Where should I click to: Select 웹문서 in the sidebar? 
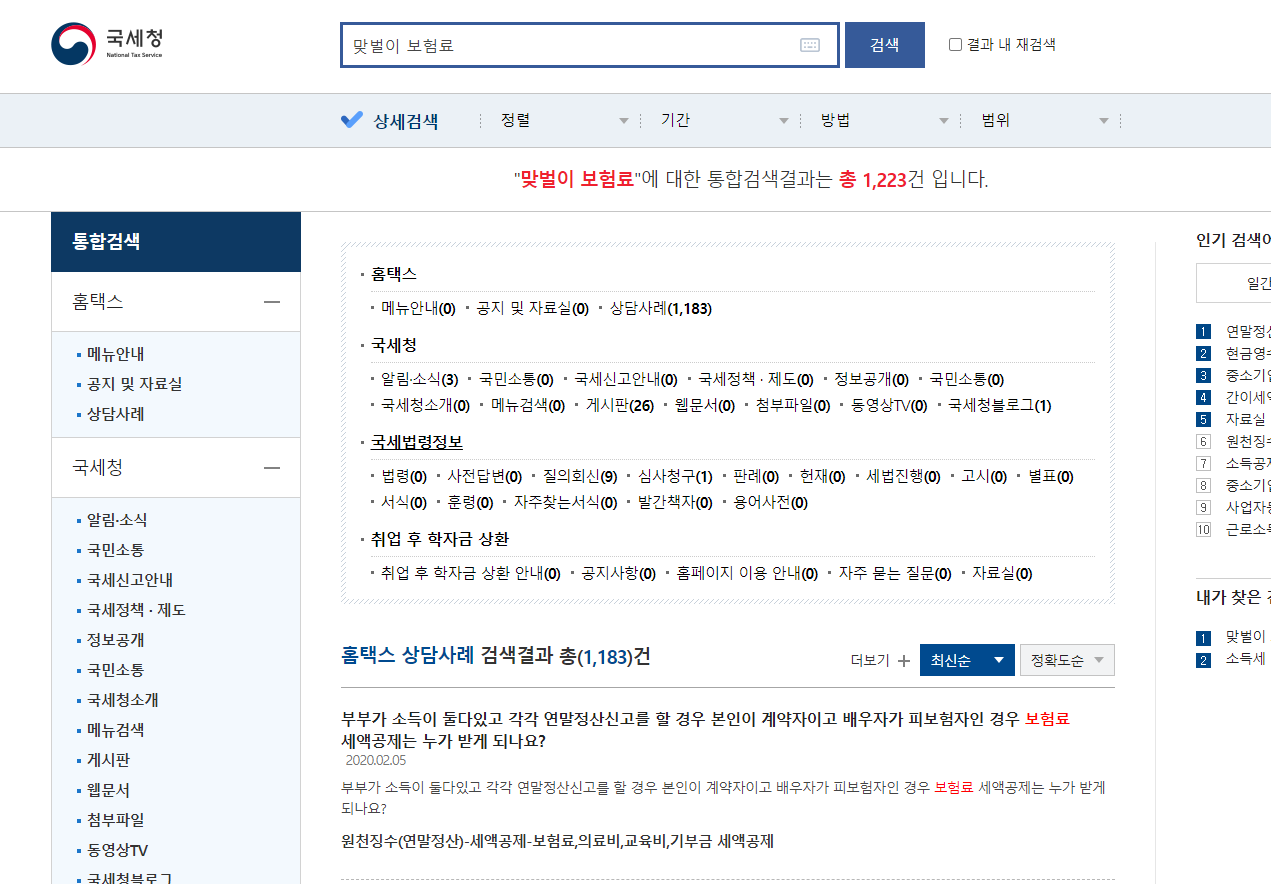click(108, 790)
